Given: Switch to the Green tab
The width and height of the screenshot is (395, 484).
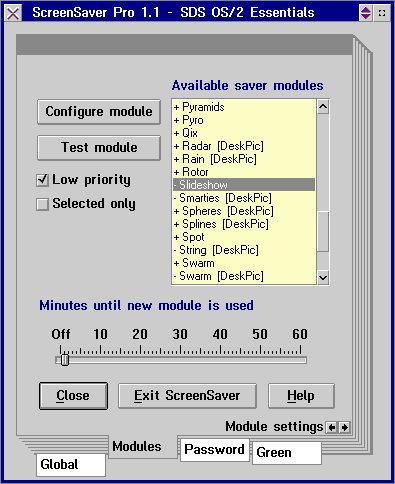Looking at the screenshot, I should coord(287,453).
